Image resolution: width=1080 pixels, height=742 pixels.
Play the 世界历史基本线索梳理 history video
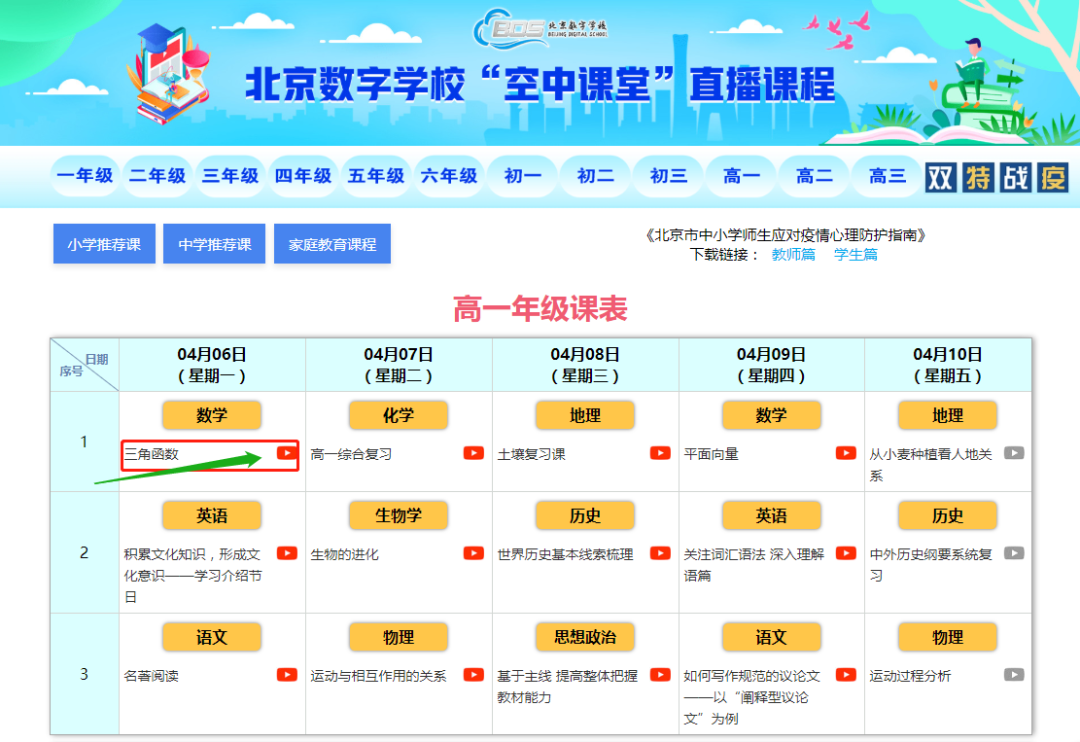pyautogui.click(x=660, y=554)
